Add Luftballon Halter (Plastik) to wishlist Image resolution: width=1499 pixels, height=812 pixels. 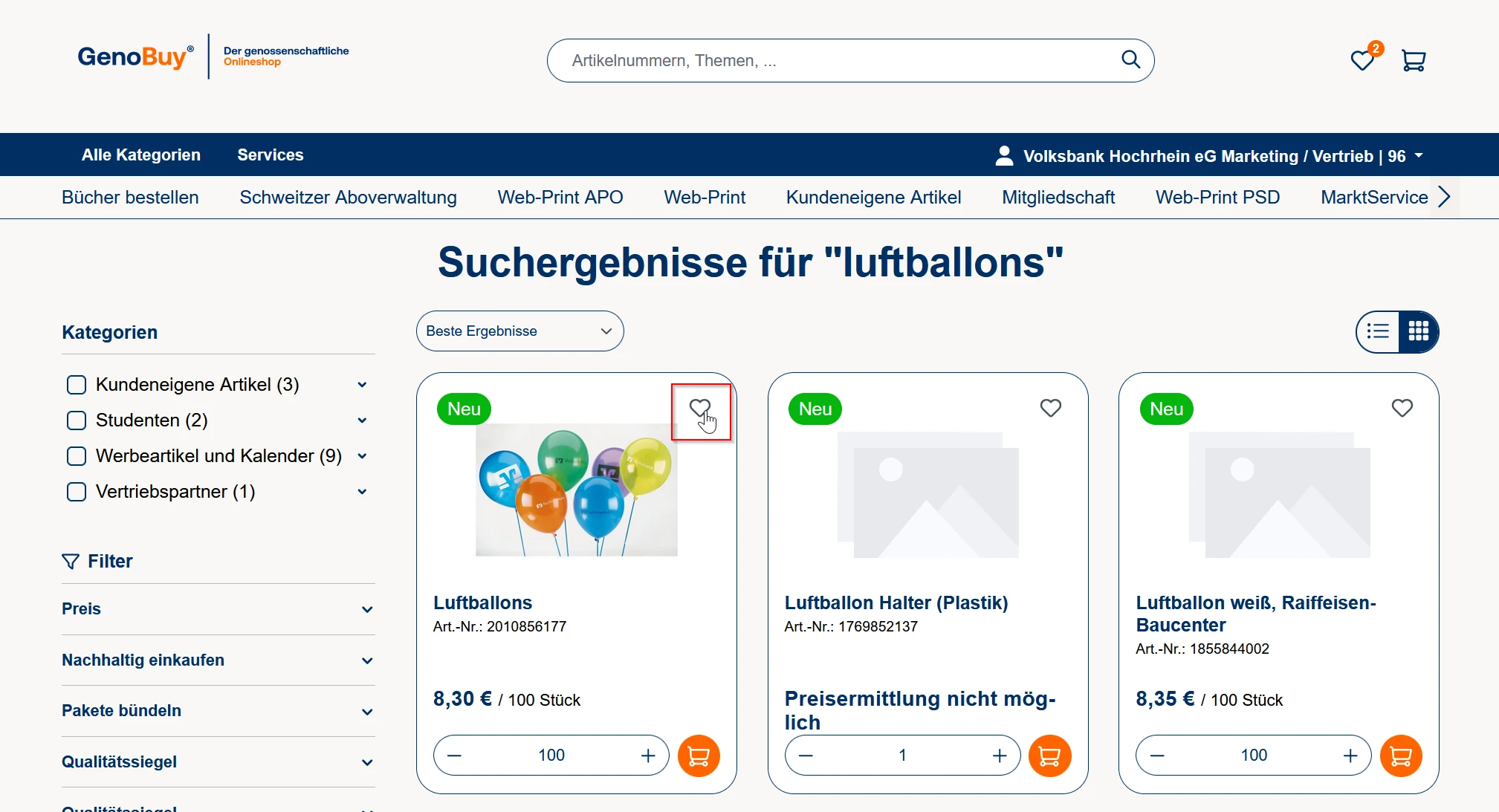click(1050, 408)
